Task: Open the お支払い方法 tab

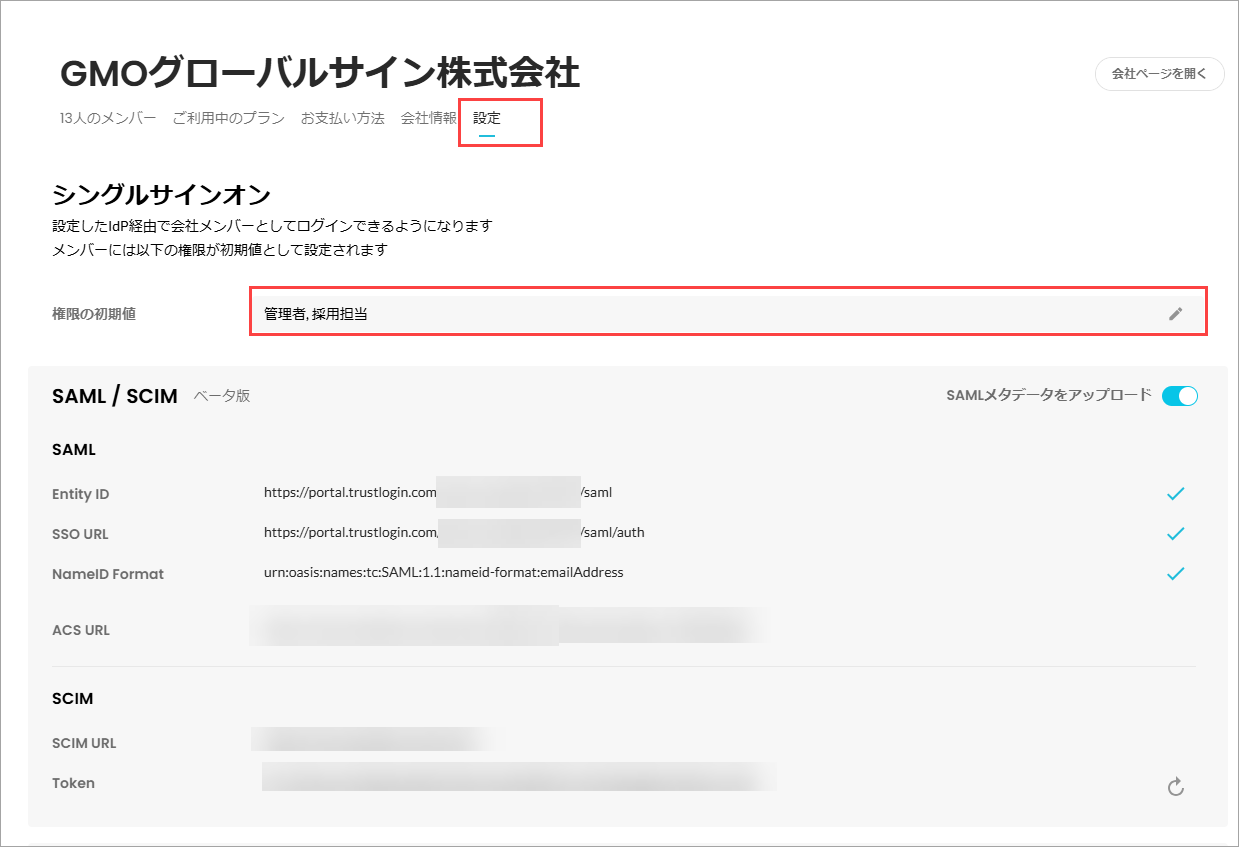Action: pyautogui.click(x=343, y=118)
